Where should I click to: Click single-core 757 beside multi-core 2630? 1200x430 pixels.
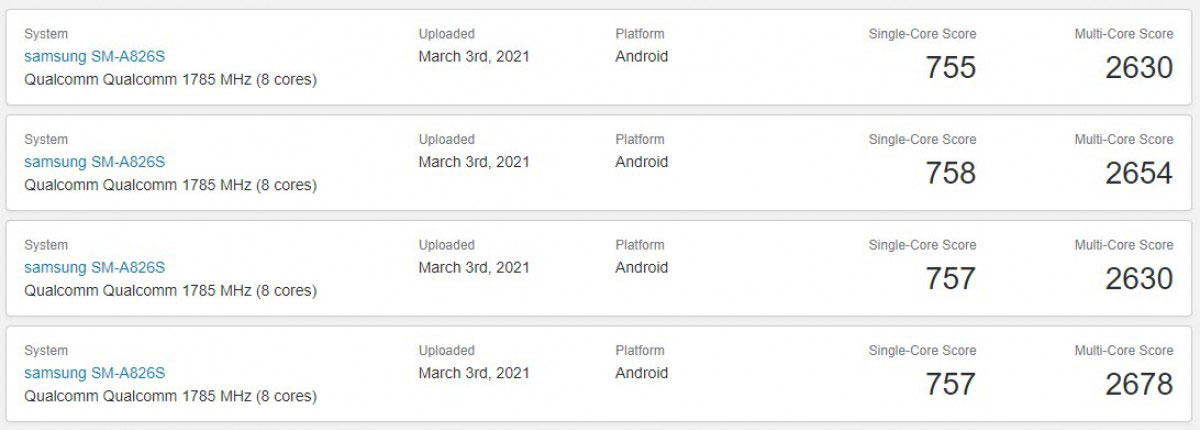tap(950, 278)
